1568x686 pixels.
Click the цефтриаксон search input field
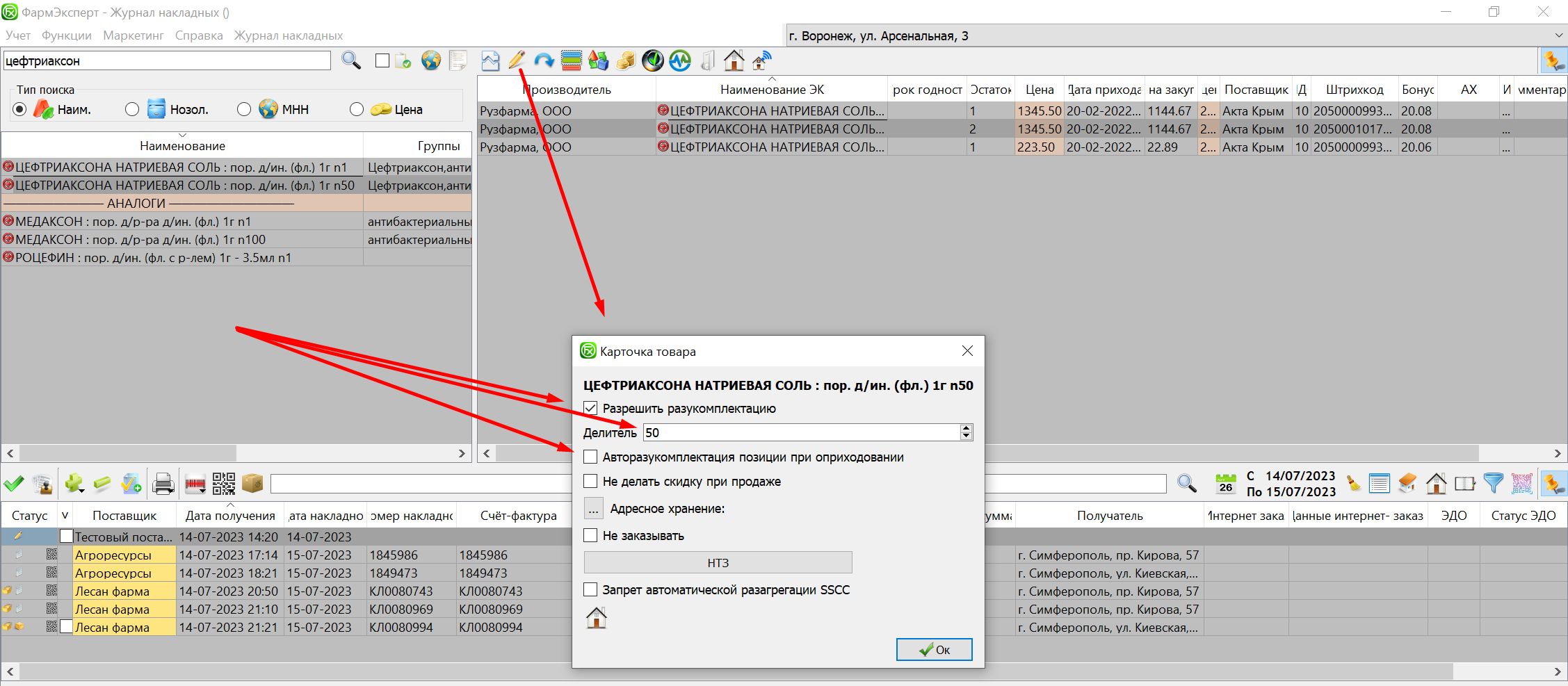pyautogui.click(x=167, y=61)
